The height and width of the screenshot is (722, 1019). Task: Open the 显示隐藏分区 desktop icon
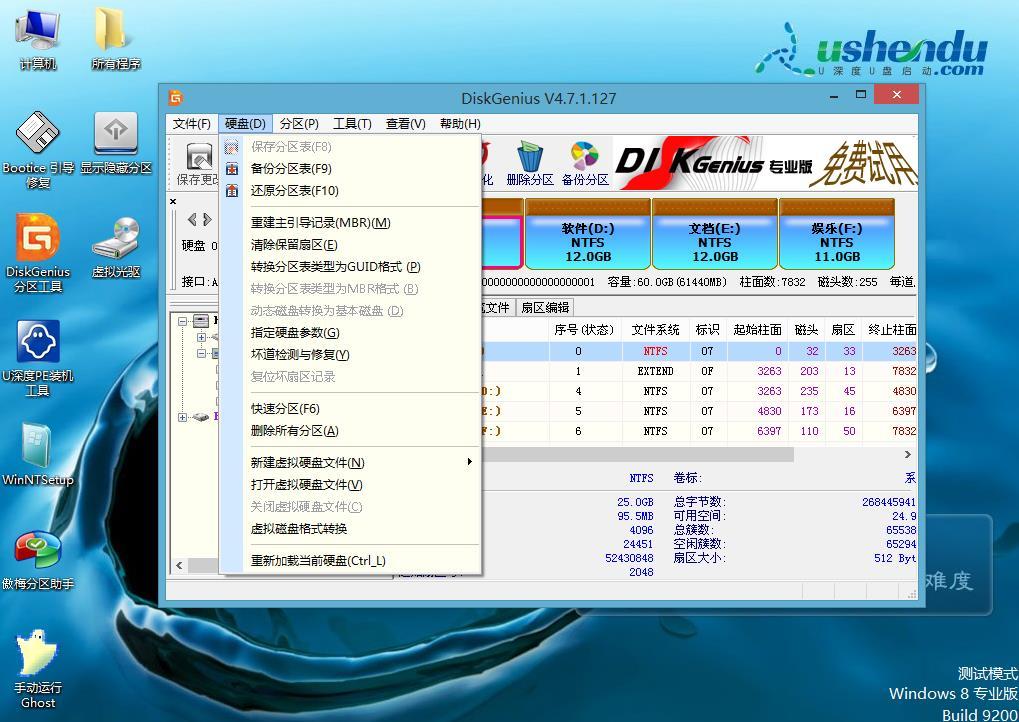tap(116, 143)
